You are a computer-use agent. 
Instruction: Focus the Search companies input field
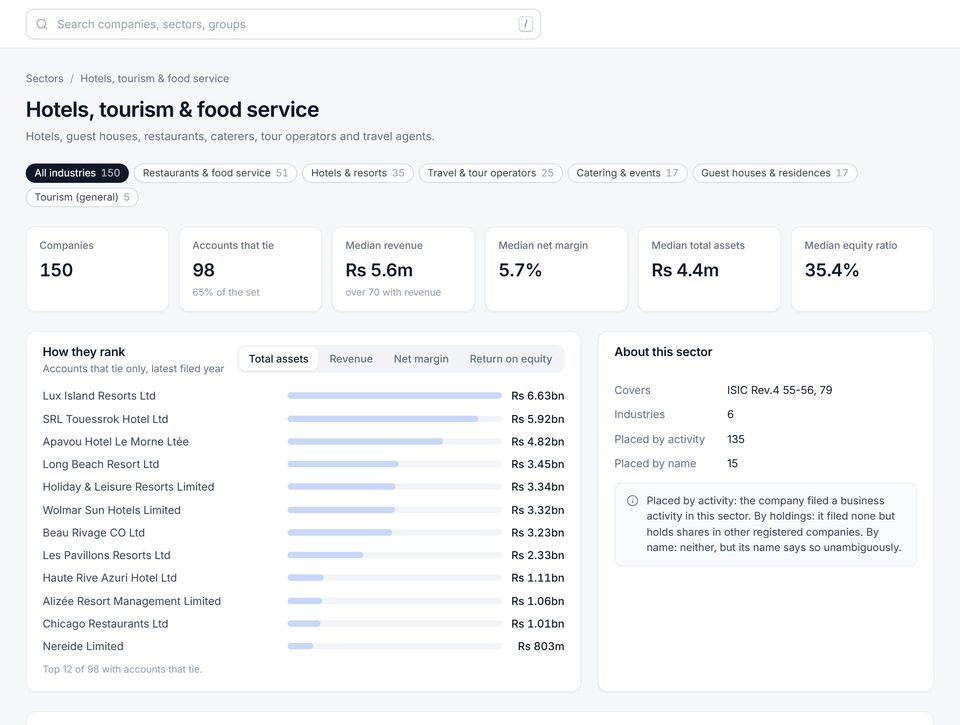point(283,24)
